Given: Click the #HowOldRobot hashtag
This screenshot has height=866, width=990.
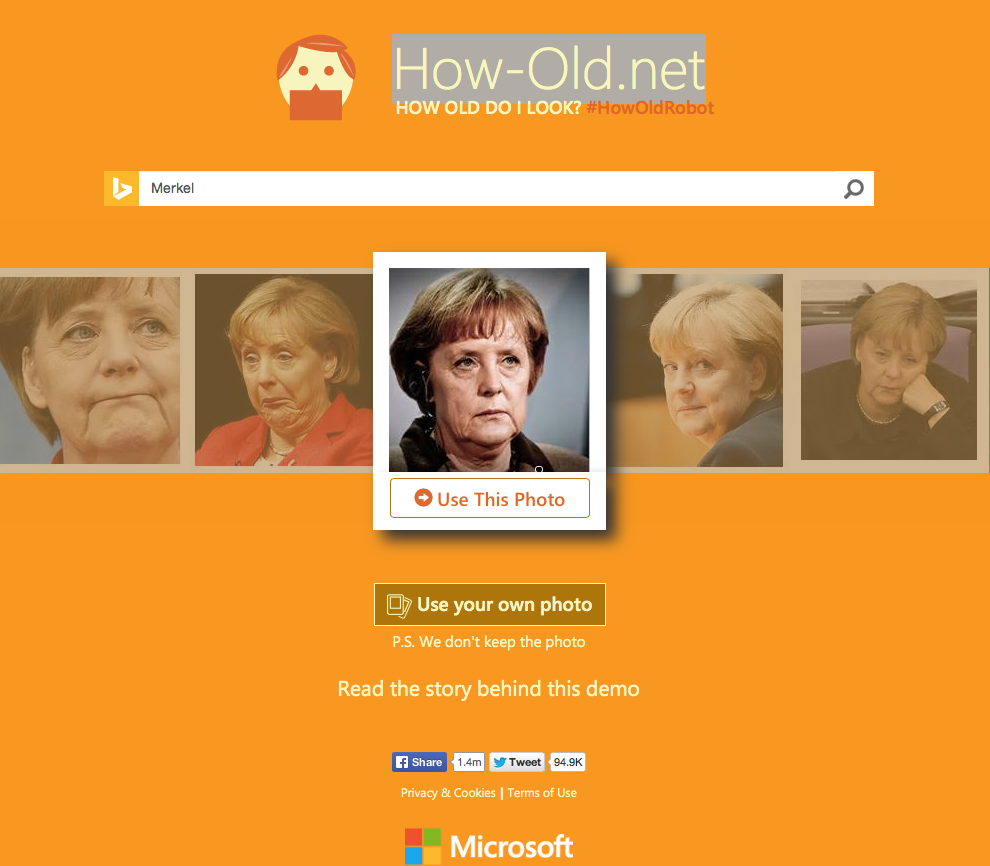Looking at the screenshot, I should tap(650, 108).
